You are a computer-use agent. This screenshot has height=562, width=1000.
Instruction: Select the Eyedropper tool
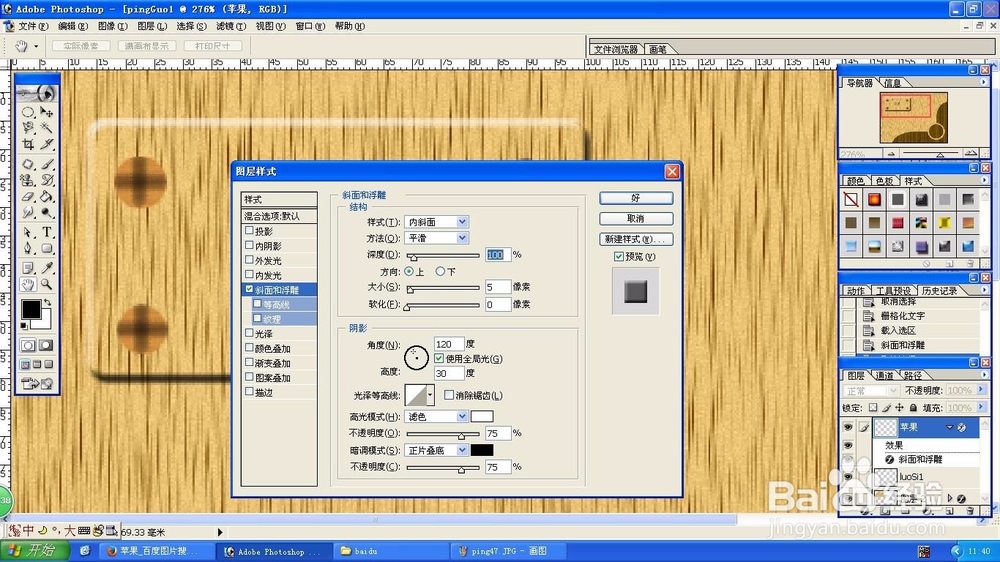coord(47,268)
